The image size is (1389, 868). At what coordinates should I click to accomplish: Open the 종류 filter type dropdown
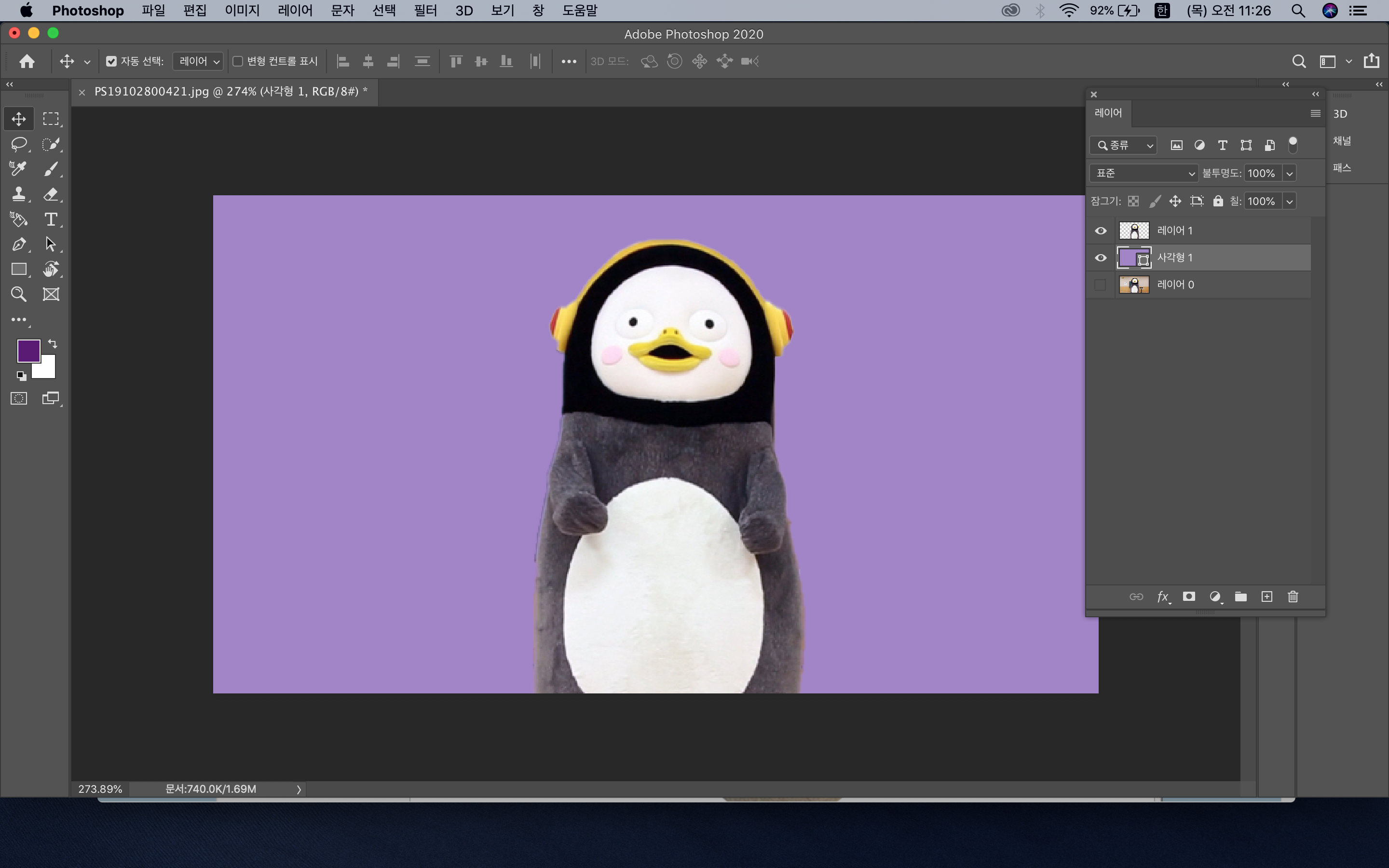[x=1123, y=145]
